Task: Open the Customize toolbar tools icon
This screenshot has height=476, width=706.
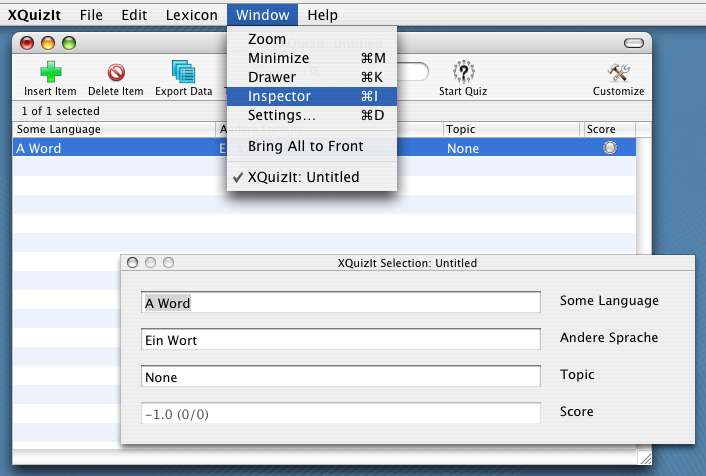Action: pyautogui.click(x=618, y=73)
